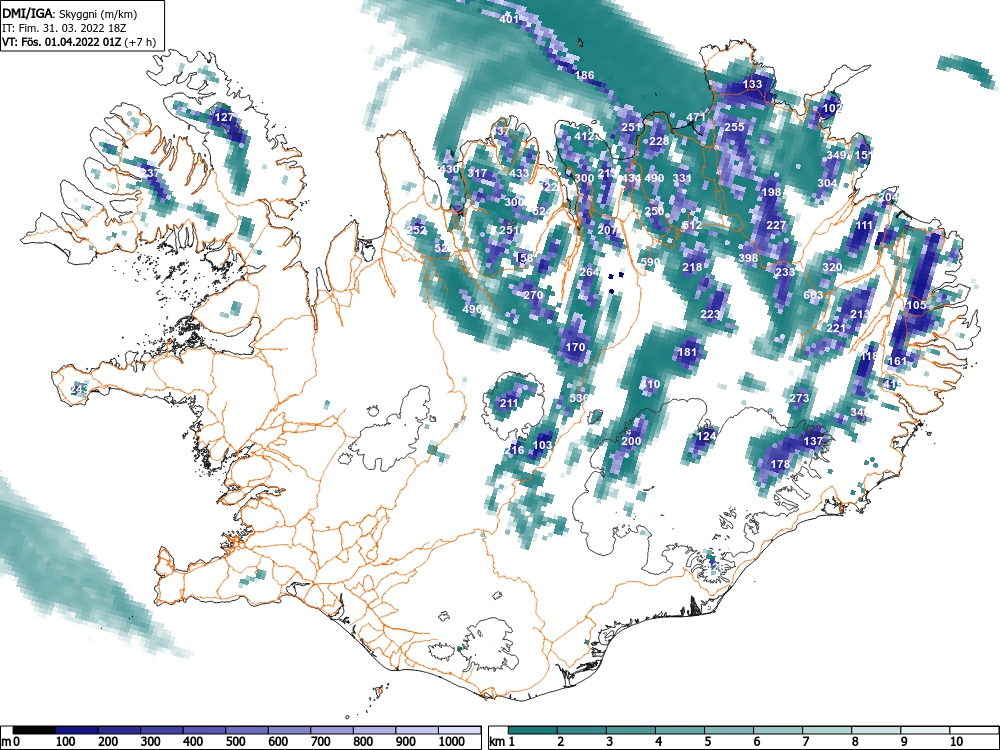Image resolution: width=1000 pixels, height=750 pixels.
Task: Click the 'km 1' label on the scale
Action: click(x=502, y=742)
